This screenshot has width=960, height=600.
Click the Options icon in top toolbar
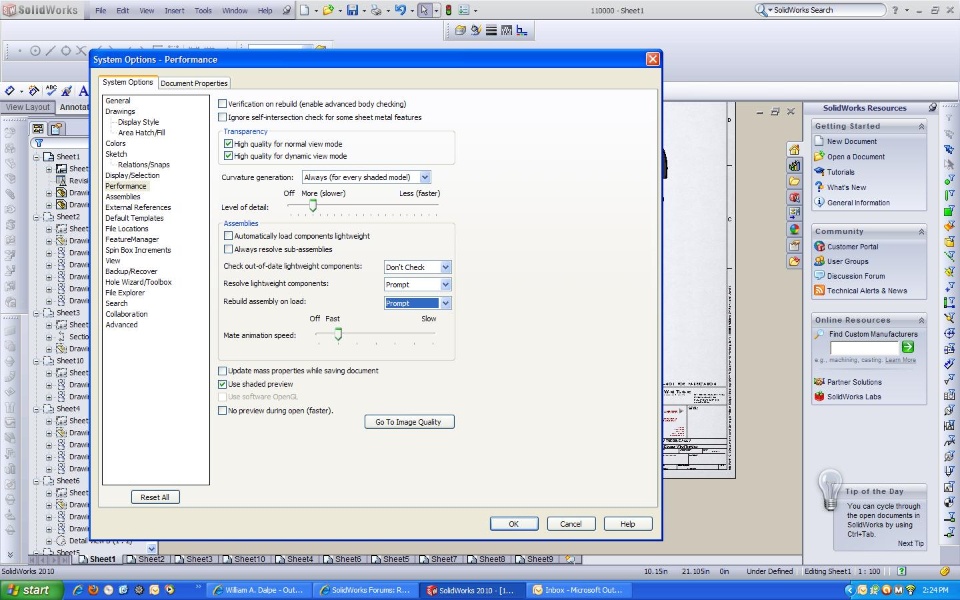464,10
